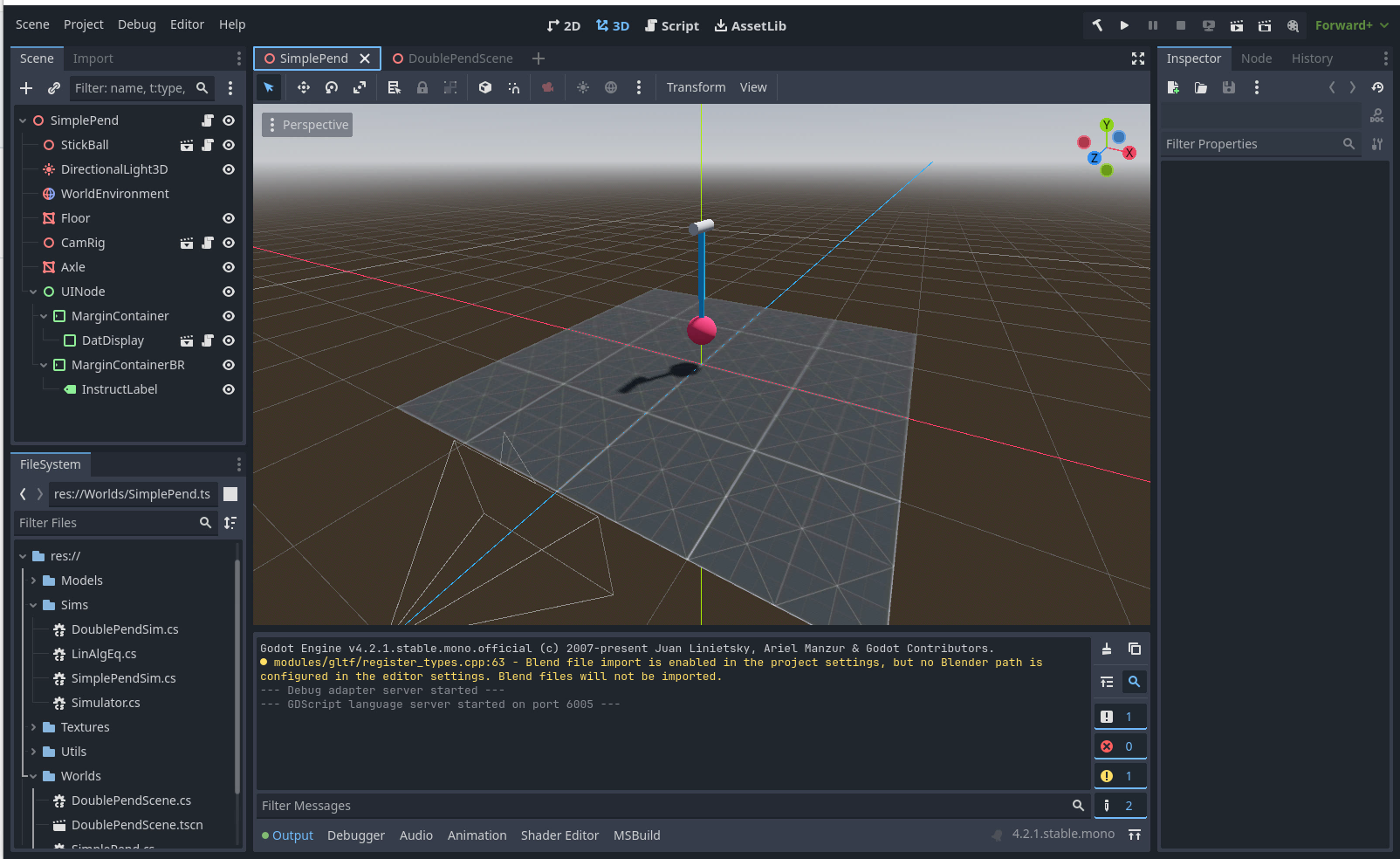Open the viewport Perspective menu
This screenshot has height=859, width=1400.
(307, 125)
